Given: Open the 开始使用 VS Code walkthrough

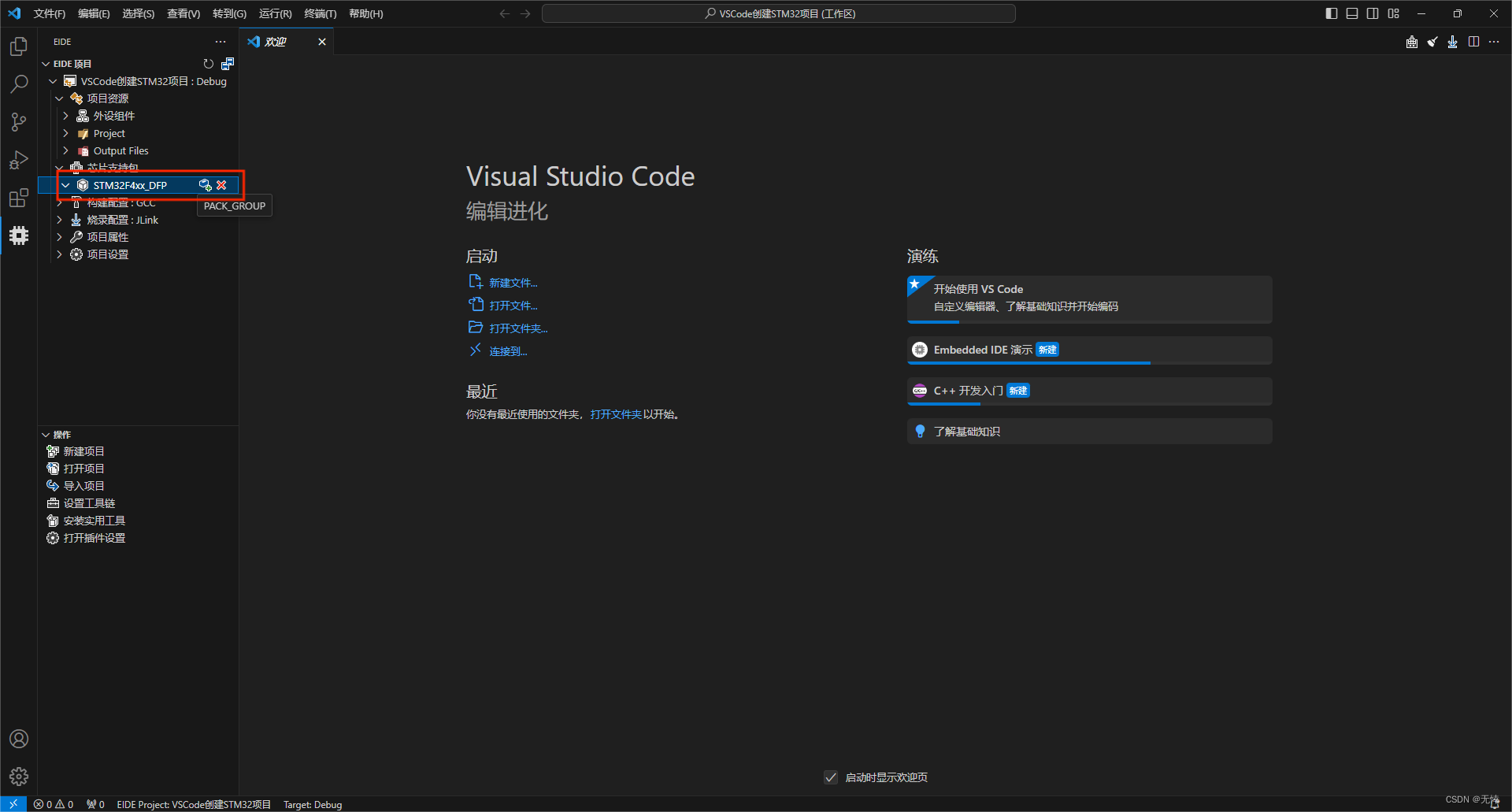Looking at the screenshot, I should [1089, 298].
